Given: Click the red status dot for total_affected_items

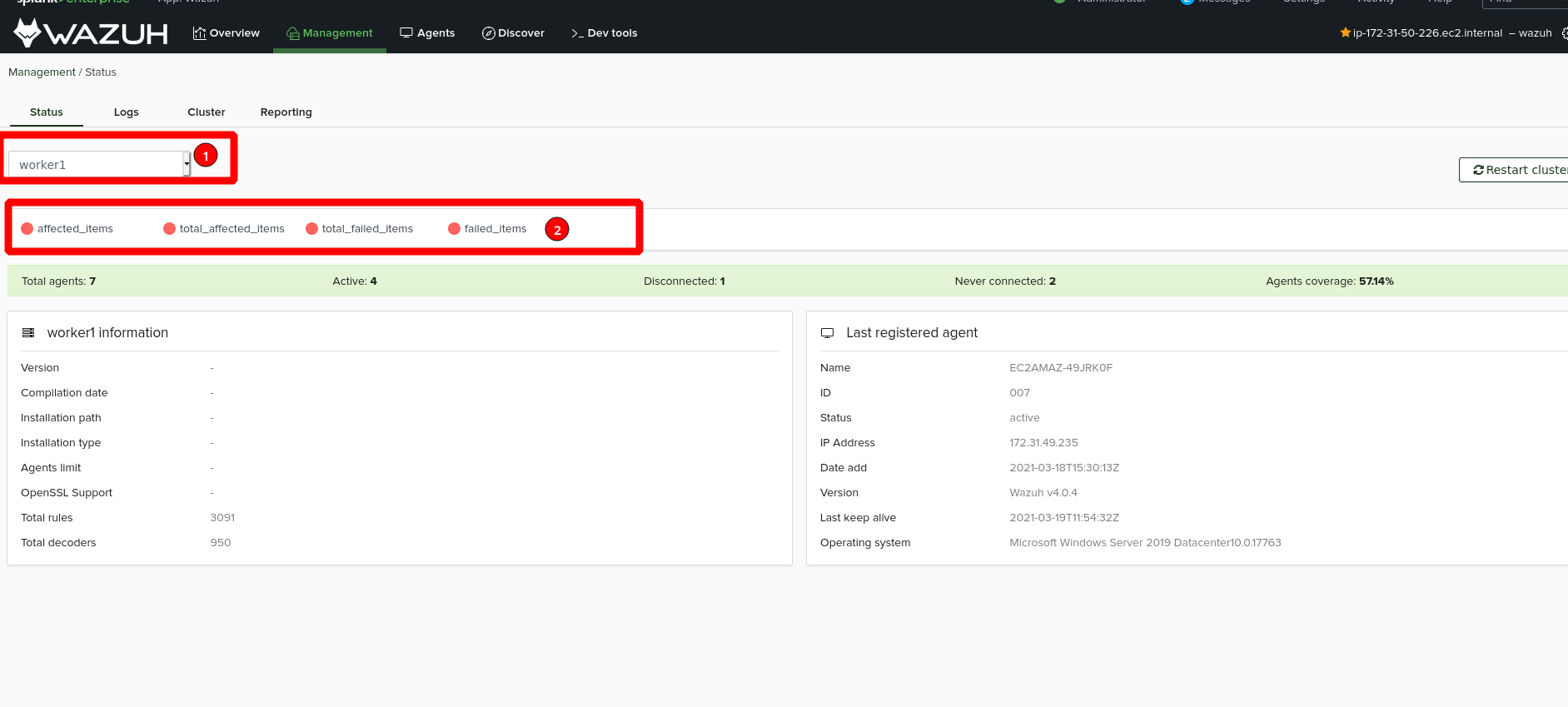Looking at the screenshot, I should pos(170,229).
